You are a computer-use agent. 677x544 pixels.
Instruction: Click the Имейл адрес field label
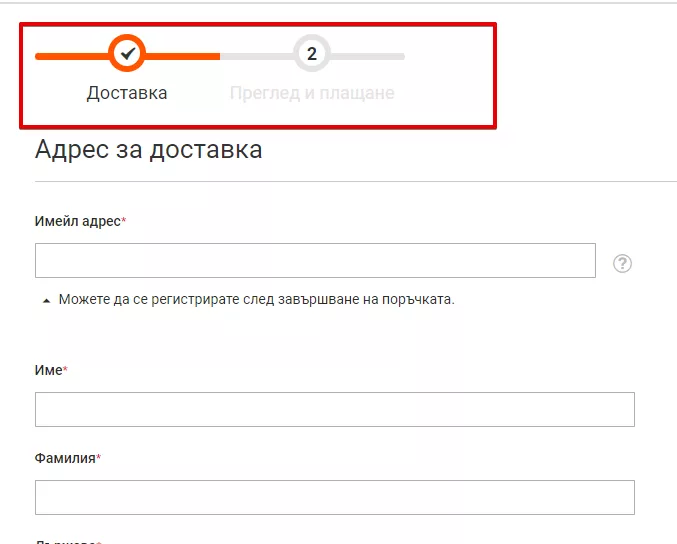(x=80, y=221)
